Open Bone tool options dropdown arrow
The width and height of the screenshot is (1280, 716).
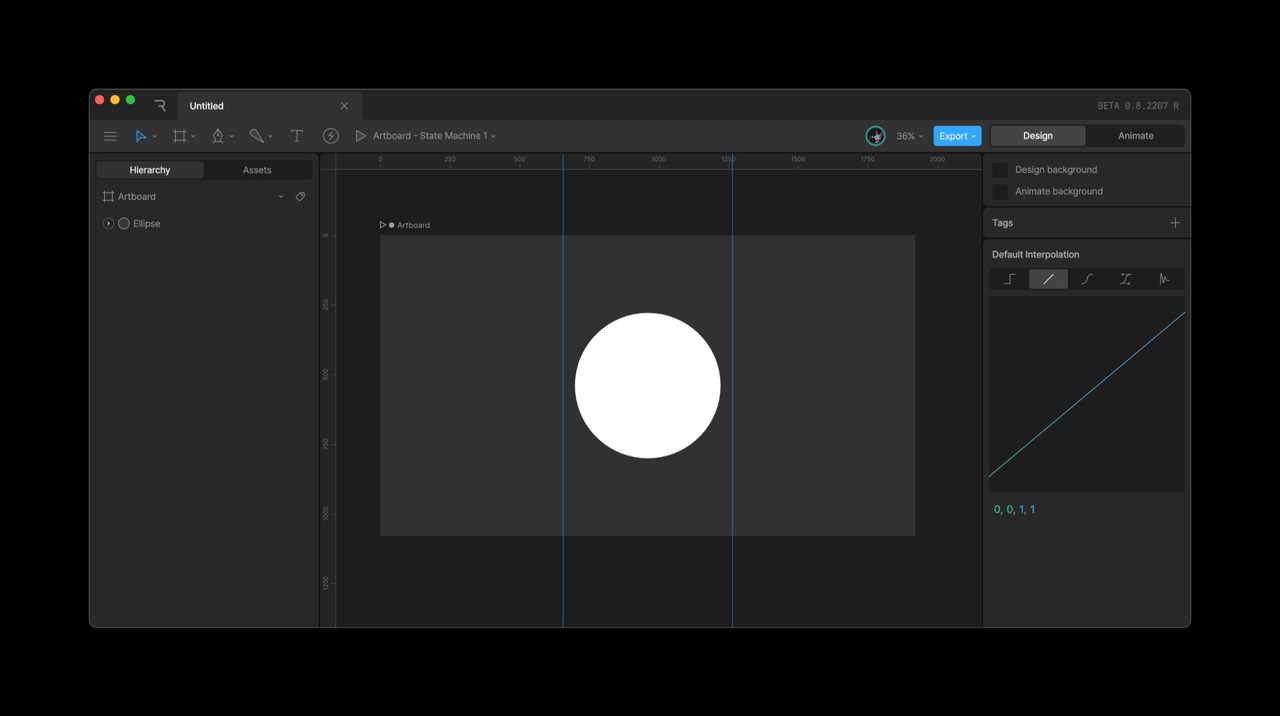click(270, 137)
